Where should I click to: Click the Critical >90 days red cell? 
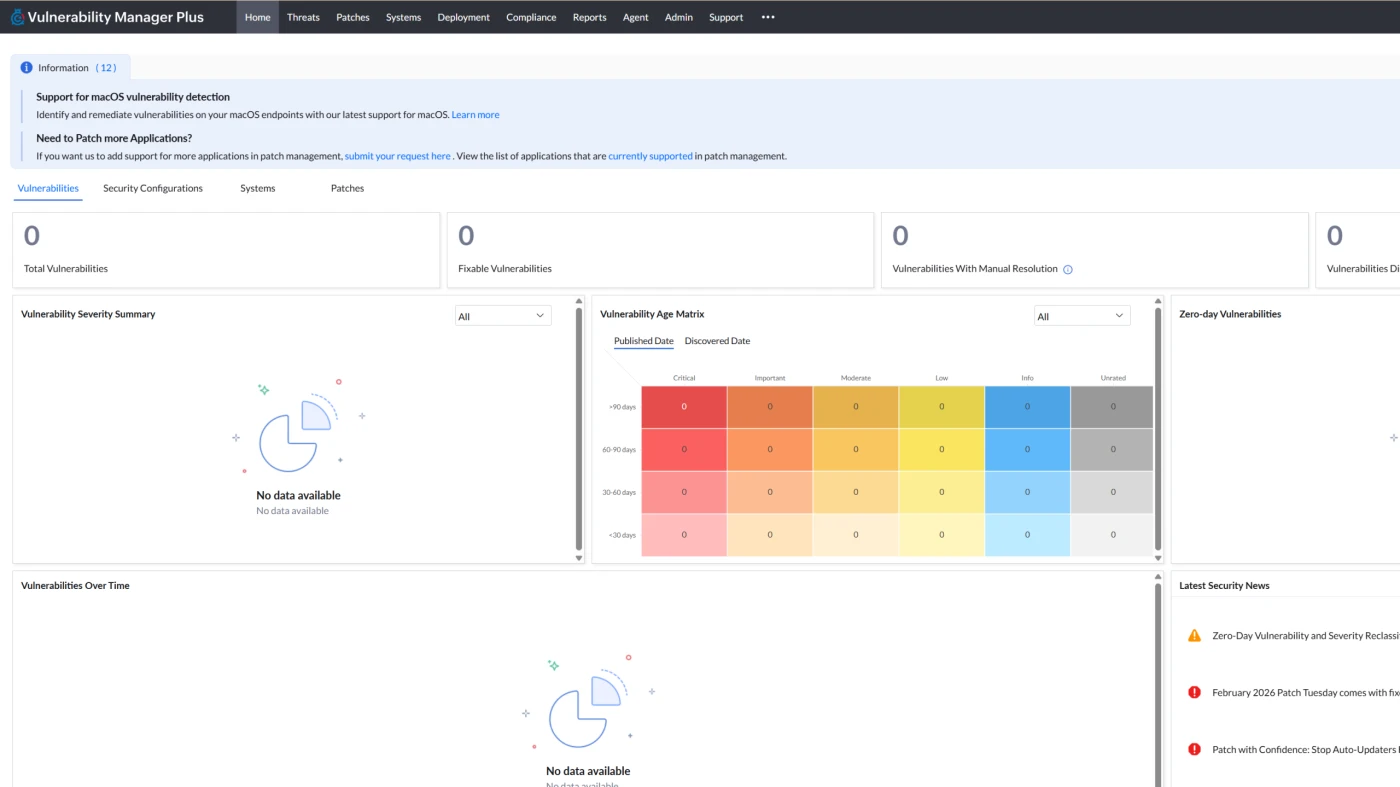click(x=684, y=407)
